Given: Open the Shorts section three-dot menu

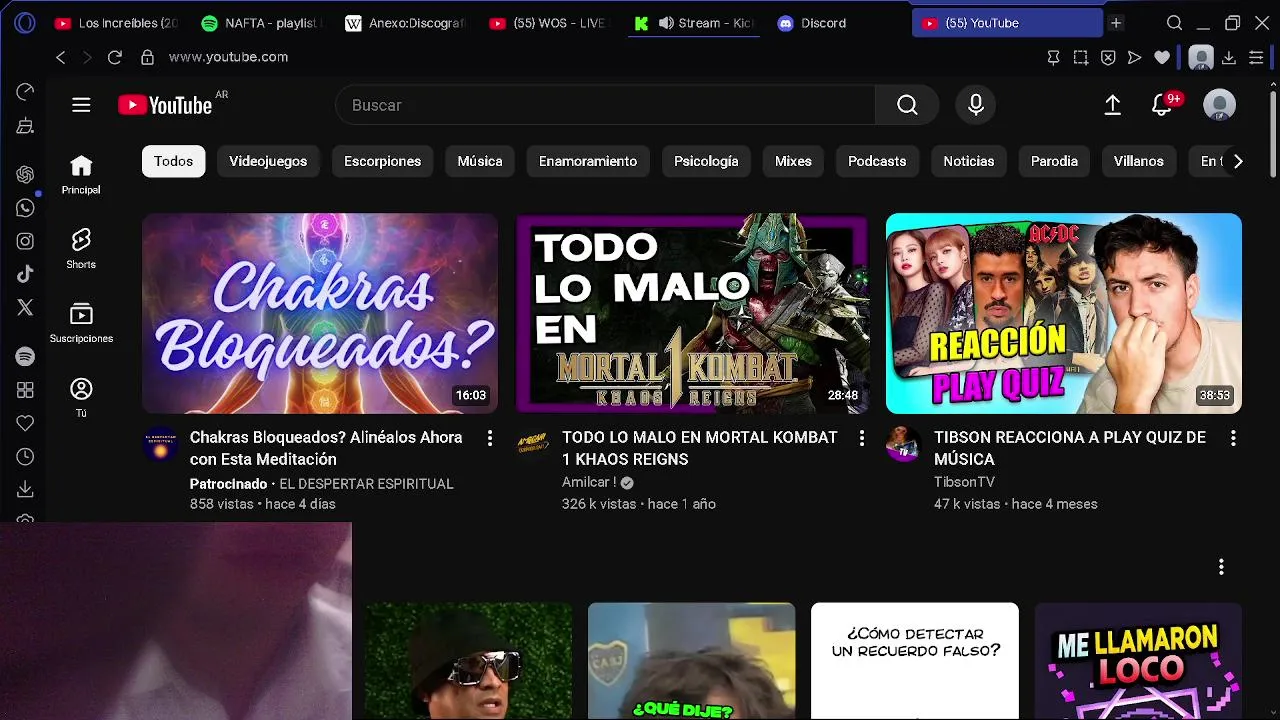Looking at the screenshot, I should tap(1221, 567).
